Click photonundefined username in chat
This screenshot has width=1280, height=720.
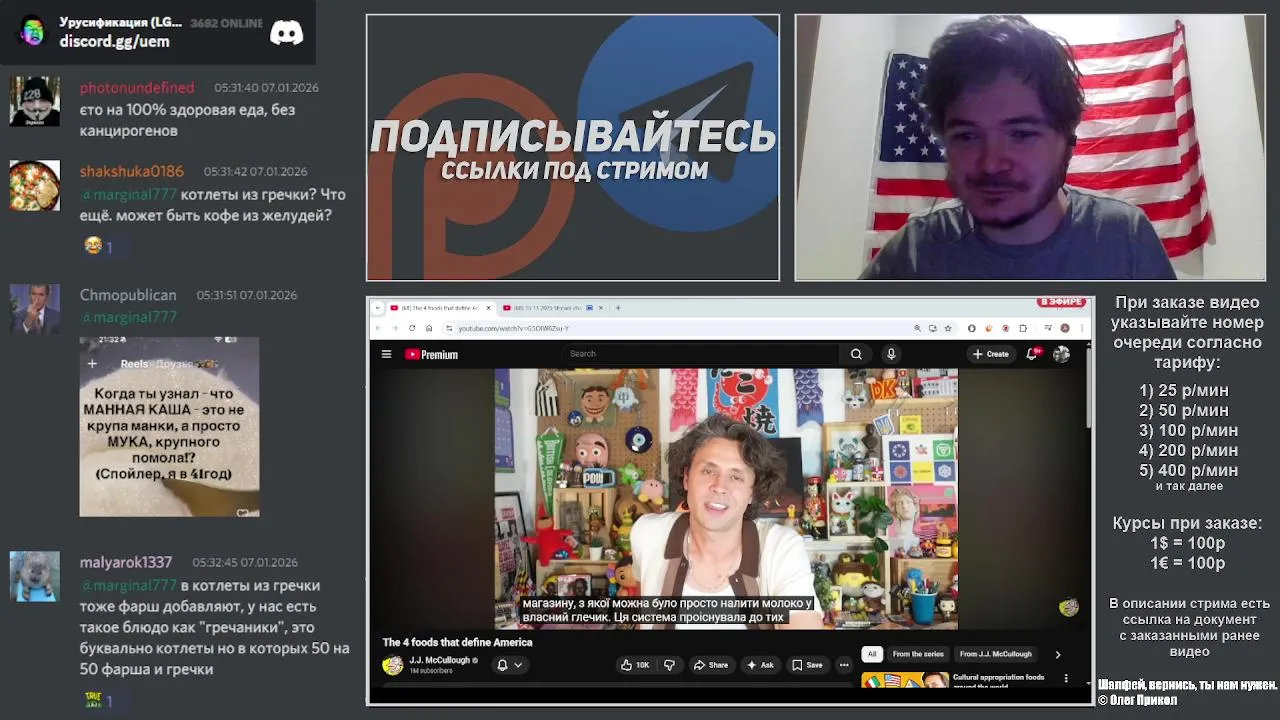point(137,87)
